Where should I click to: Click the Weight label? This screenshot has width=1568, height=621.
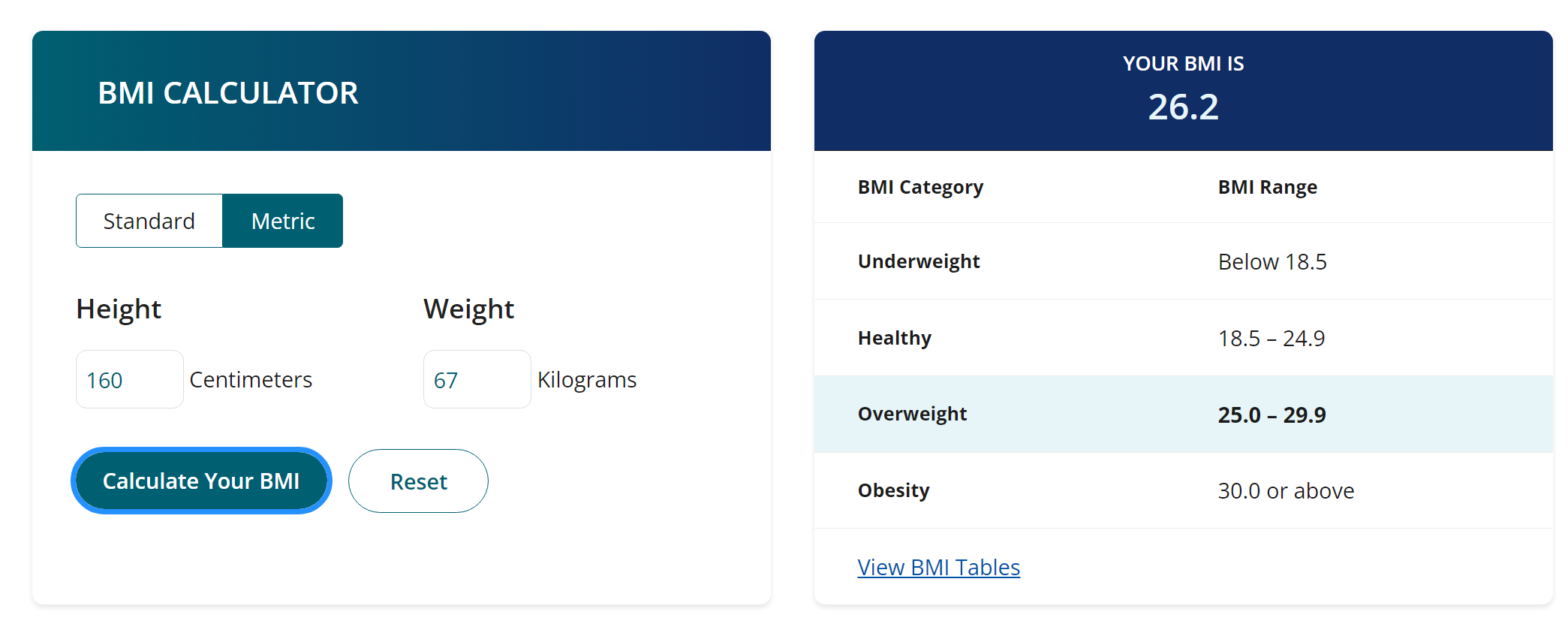[468, 309]
